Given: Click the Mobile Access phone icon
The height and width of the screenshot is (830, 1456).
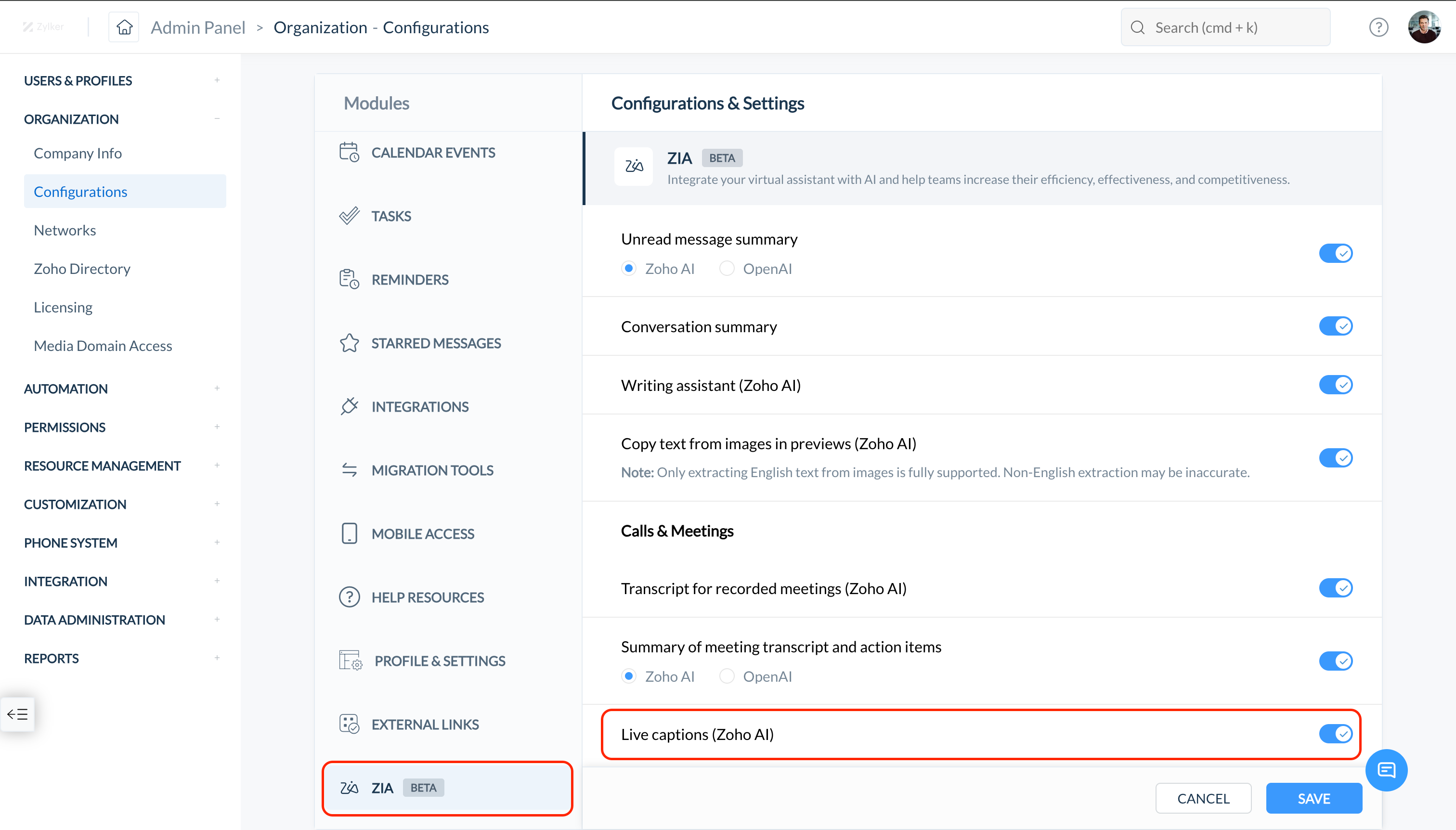Looking at the screenshot, I should point(349,533).
